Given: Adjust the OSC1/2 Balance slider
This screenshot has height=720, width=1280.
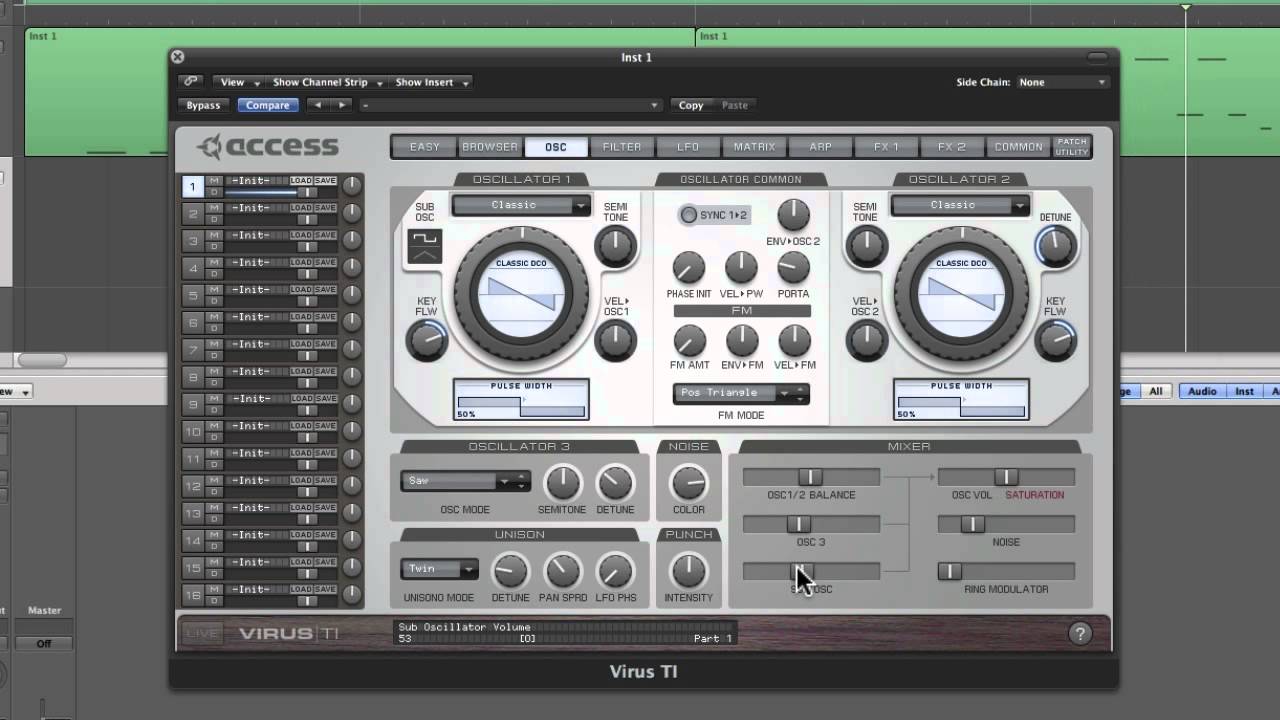Looking at the screenshot, I should (811, 477).
